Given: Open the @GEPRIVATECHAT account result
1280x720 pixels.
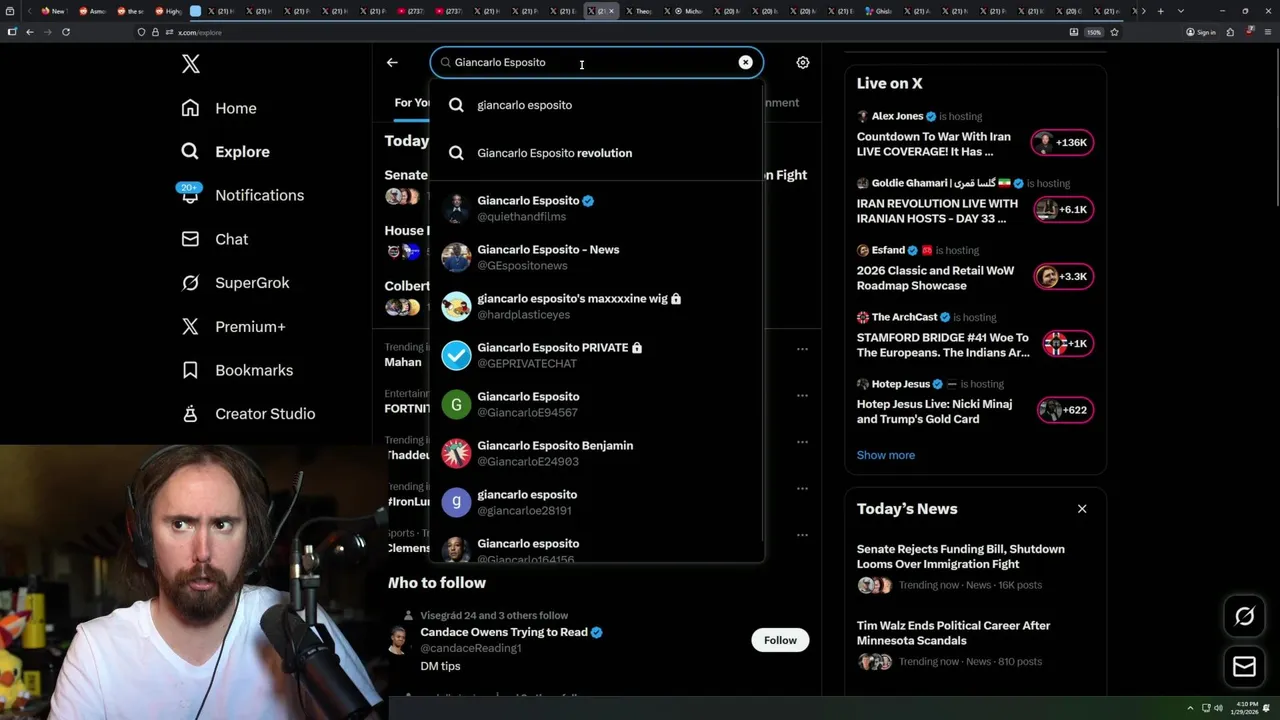Looking at the screenshot, I should pos(597,355).
